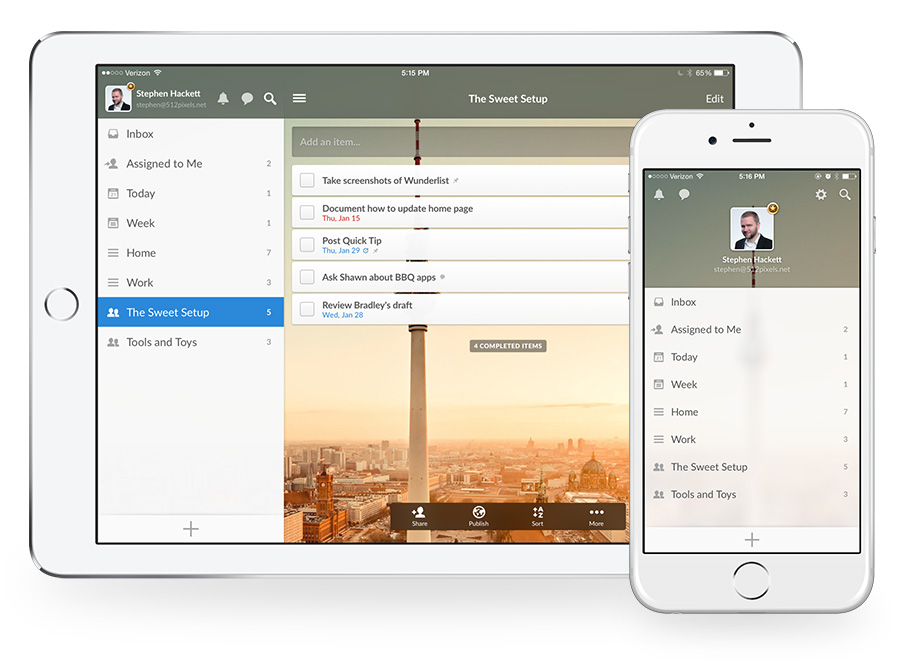This screenshot has width=914, height=669.
Task: Tap Stephen Hackett profile photo on iPhone
Action: [x=752, y=228]
